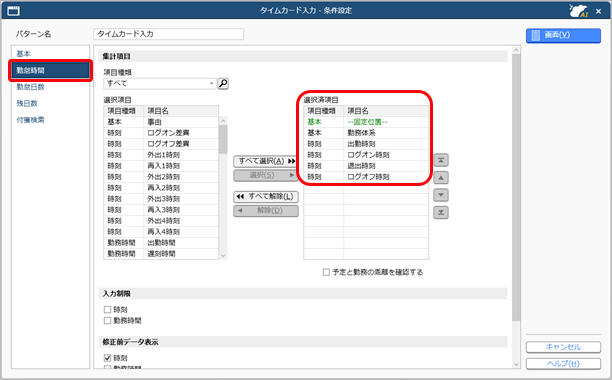Screen dimensions: 612x380
Task: Click the main panel scroll-down arrow
Action: pyautogui.click(x=516, y=364)
